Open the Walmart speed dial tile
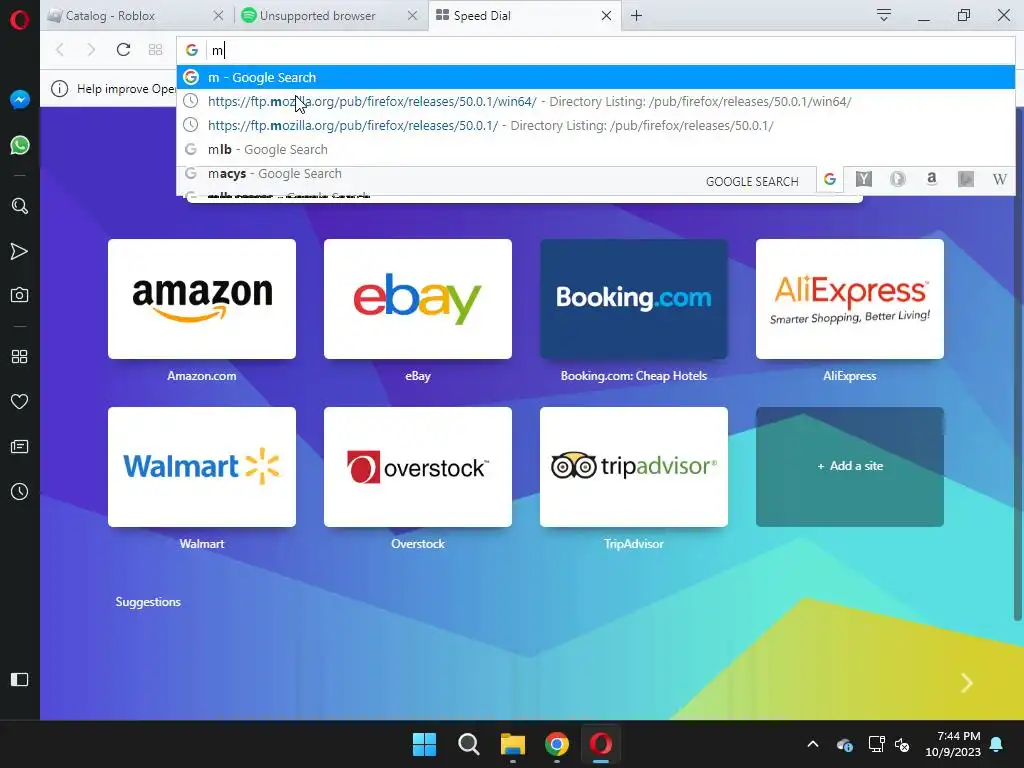 click(202, 467)
